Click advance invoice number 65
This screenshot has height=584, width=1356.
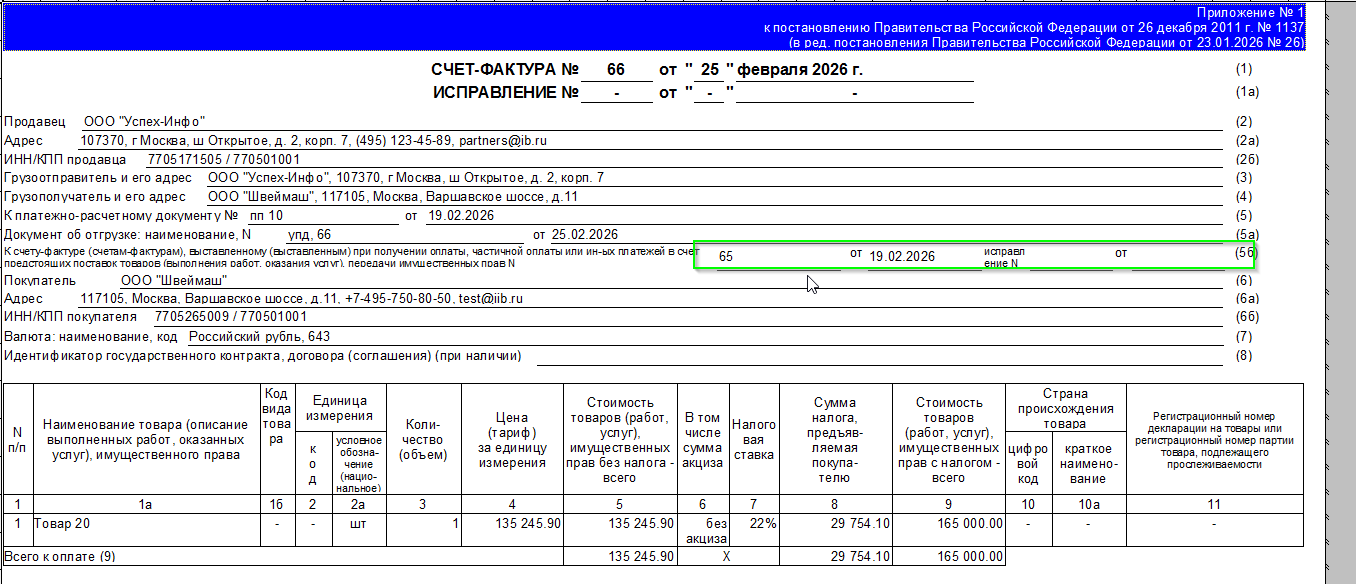(726, 256)
